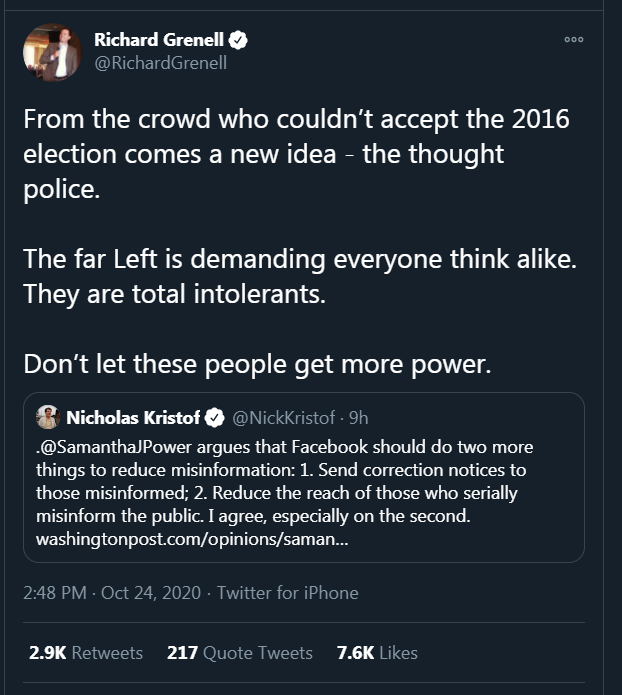Click the "Don't let these people" sentence
The width and height of the screenshot is (622, 695).
[x=258, y=363]
